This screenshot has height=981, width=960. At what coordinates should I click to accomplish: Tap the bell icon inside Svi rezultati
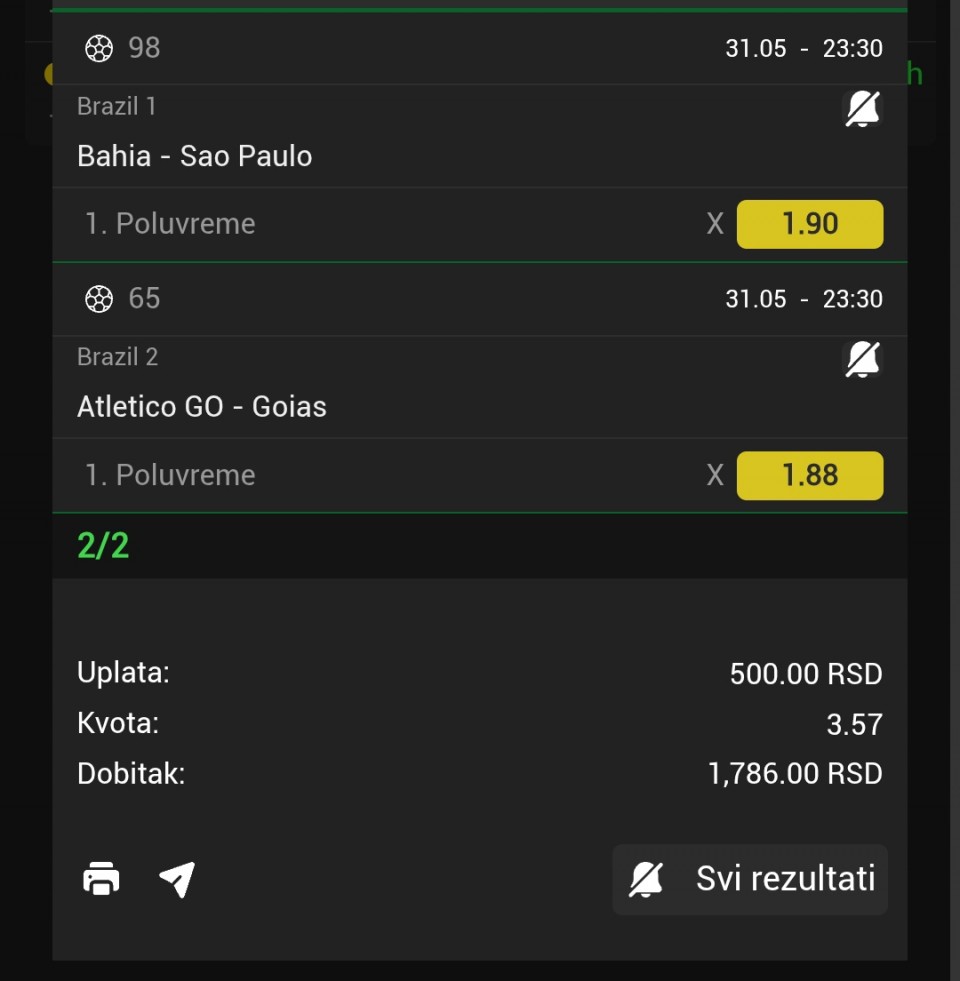646,879
